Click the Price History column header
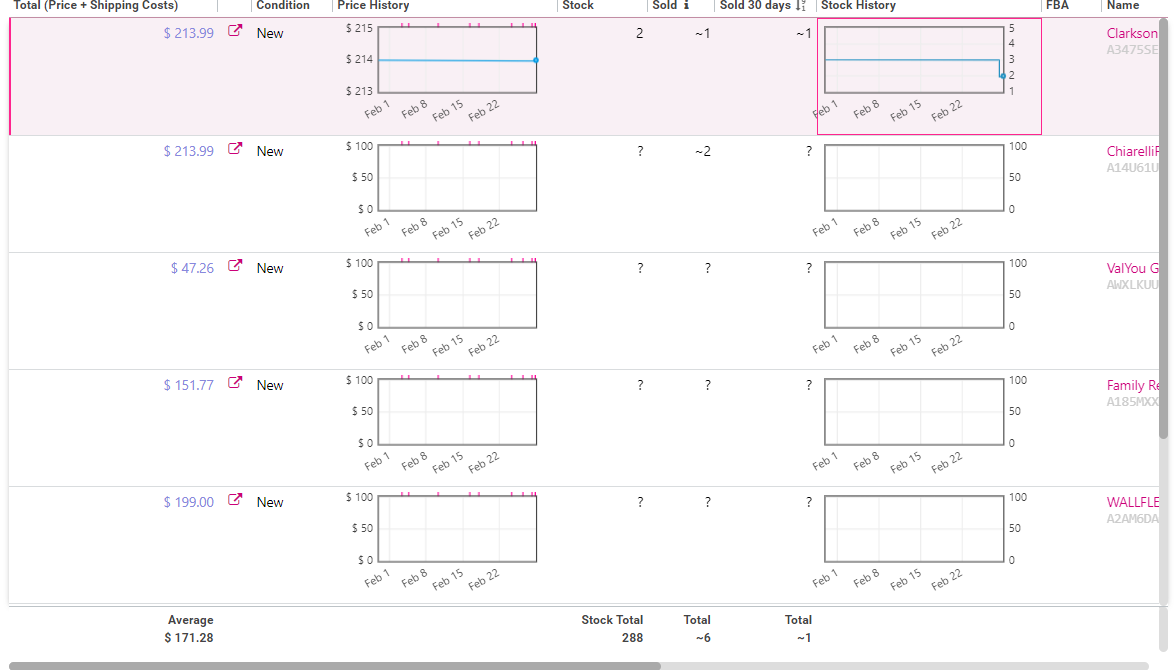Screen dimensions: 1174x670 (373, 5)
